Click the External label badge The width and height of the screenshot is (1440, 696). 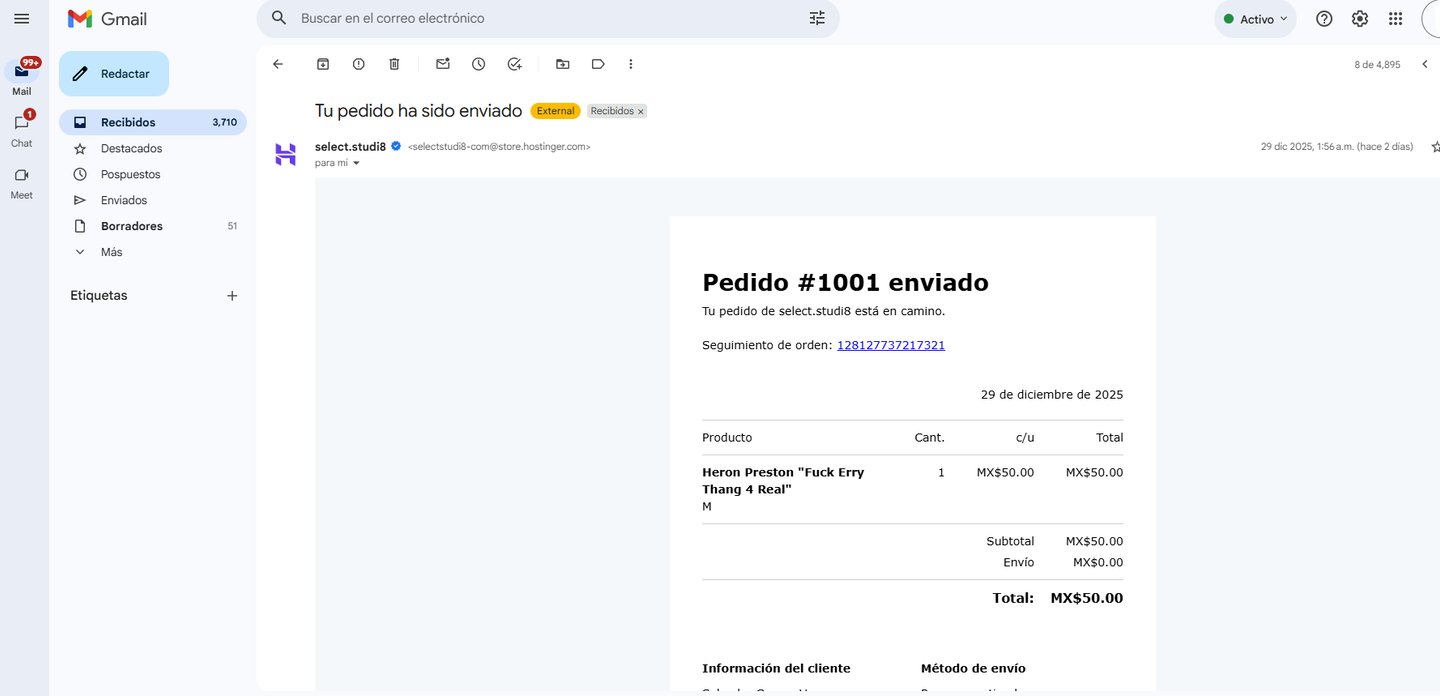tap(555, 111)
